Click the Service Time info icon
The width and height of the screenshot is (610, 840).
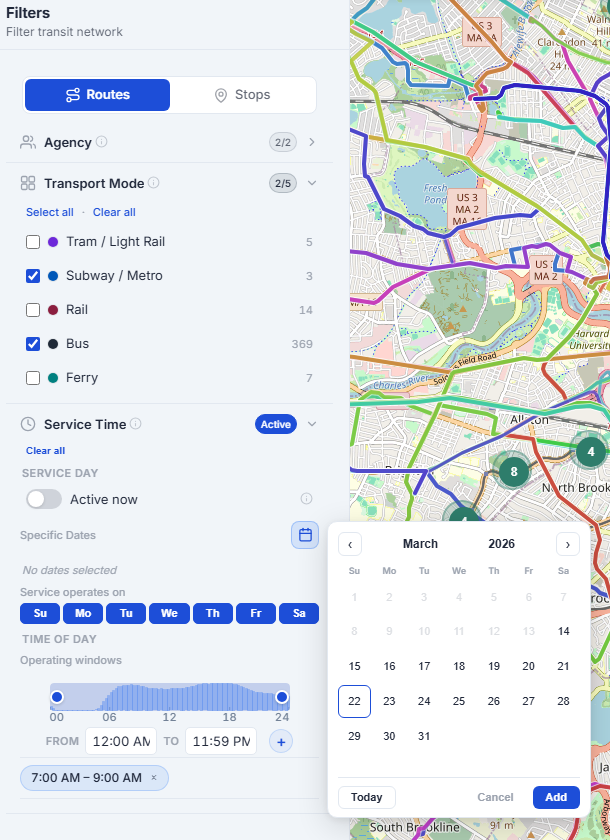pyautogui.click(x=136, y=424)
